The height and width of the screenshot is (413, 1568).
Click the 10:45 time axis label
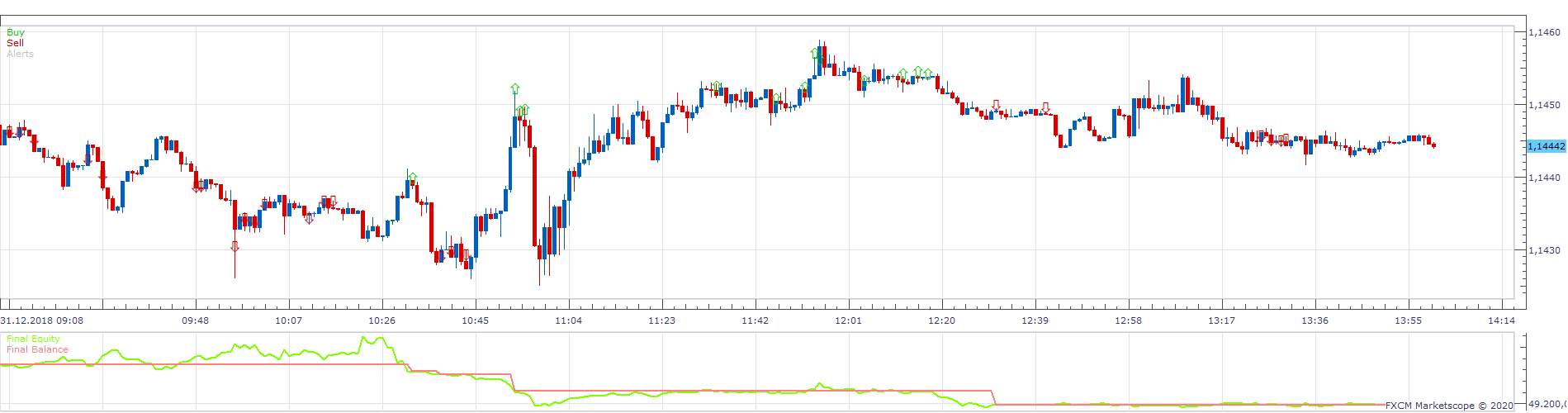(476, 320)
